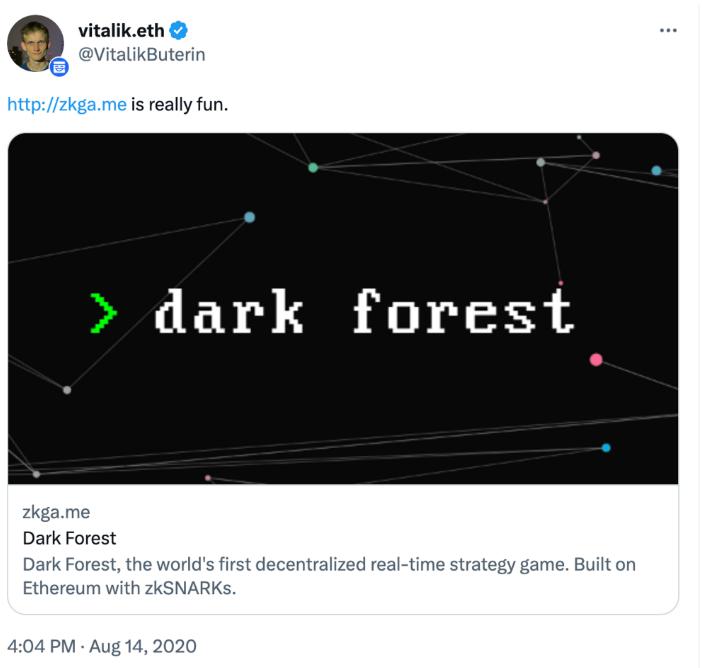Click the blue node dot at upper left
The image size is (702, 668).
pyautogui.click(x=249, y=217)
